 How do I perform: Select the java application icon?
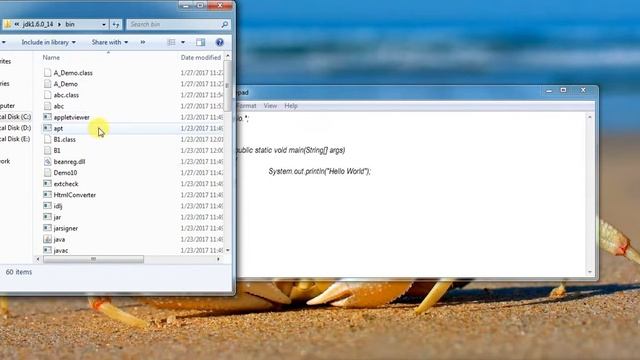47,239
